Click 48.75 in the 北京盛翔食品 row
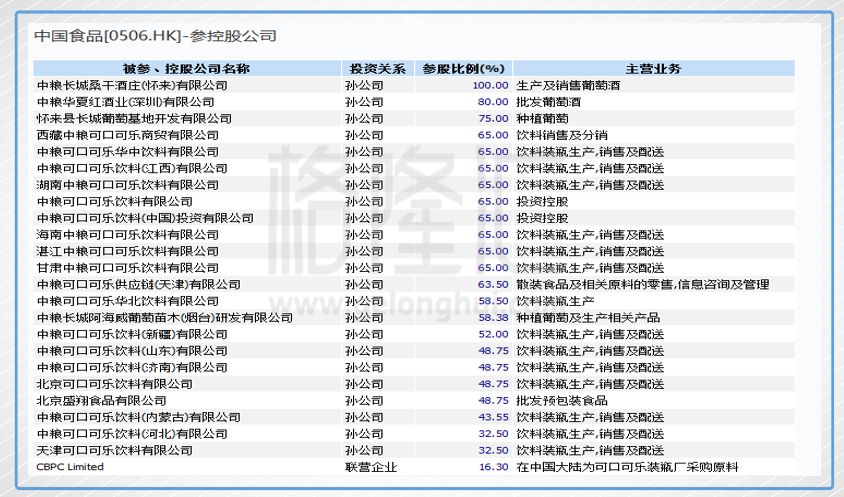The image size is (844, 497). 493,401
